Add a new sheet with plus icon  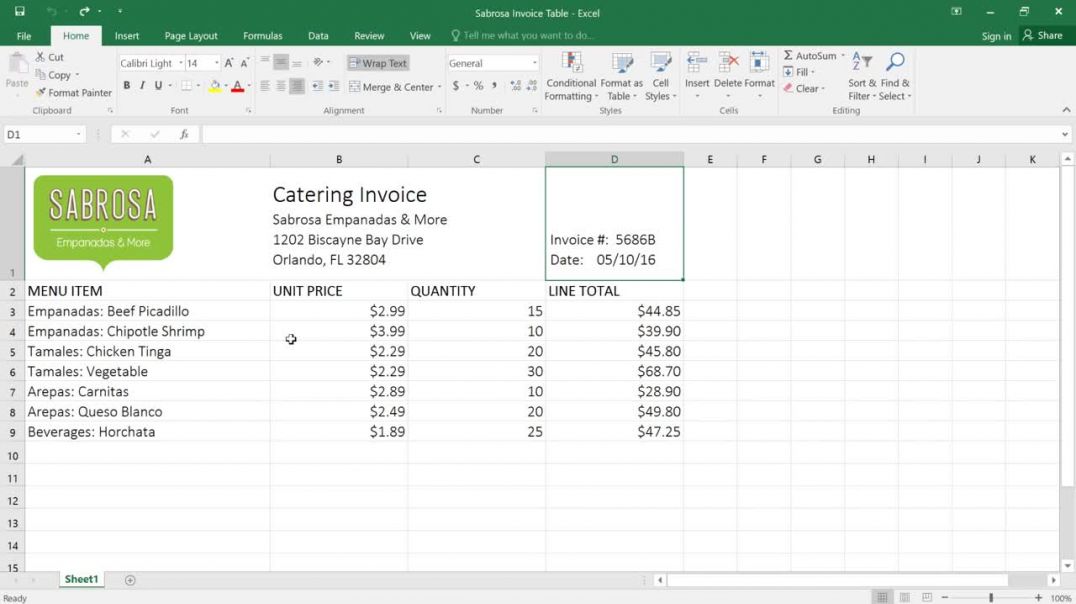pos(130,580)
